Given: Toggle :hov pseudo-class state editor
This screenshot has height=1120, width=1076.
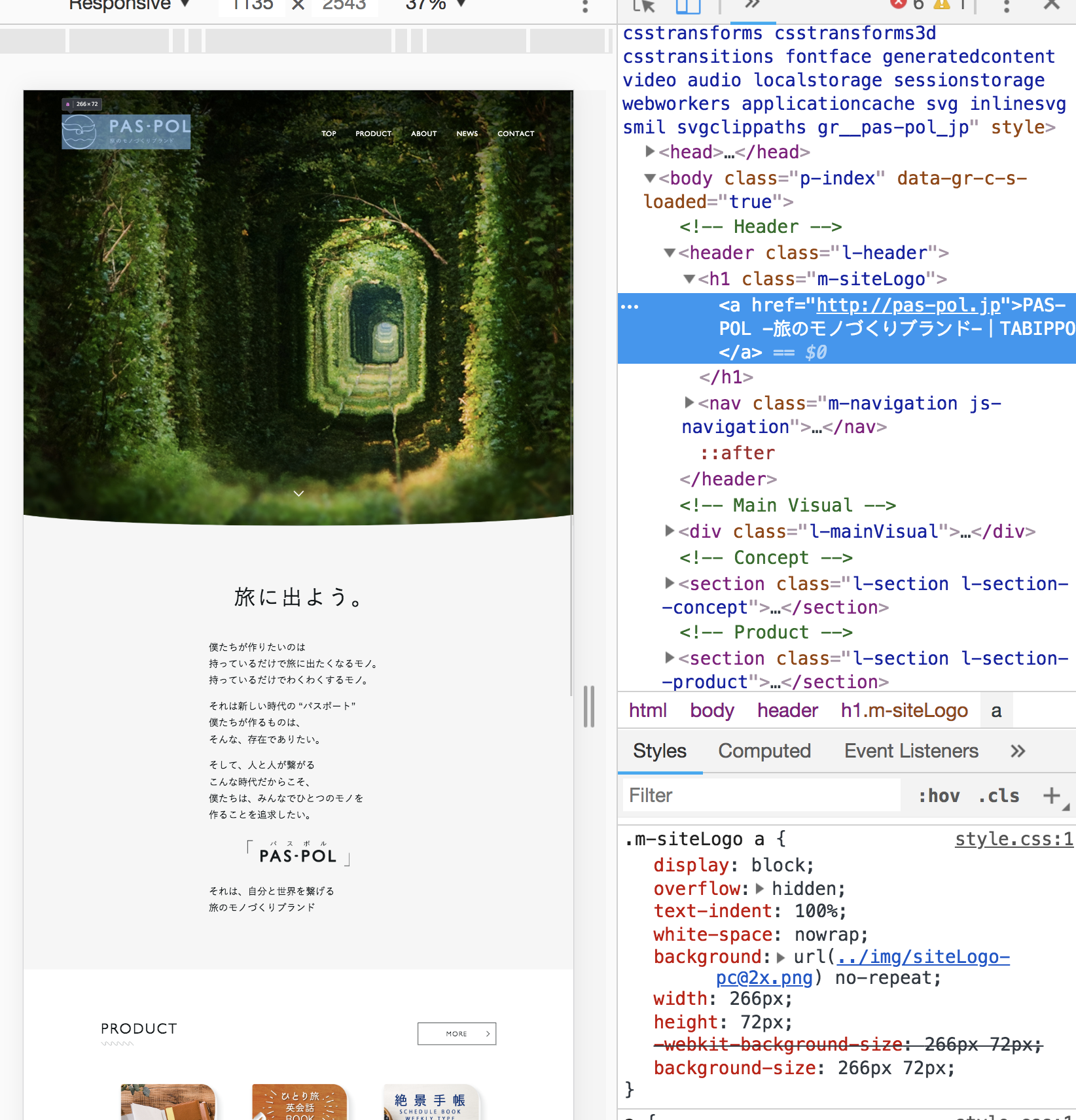Looking at the screenshot, I should [x=940, y=795].
